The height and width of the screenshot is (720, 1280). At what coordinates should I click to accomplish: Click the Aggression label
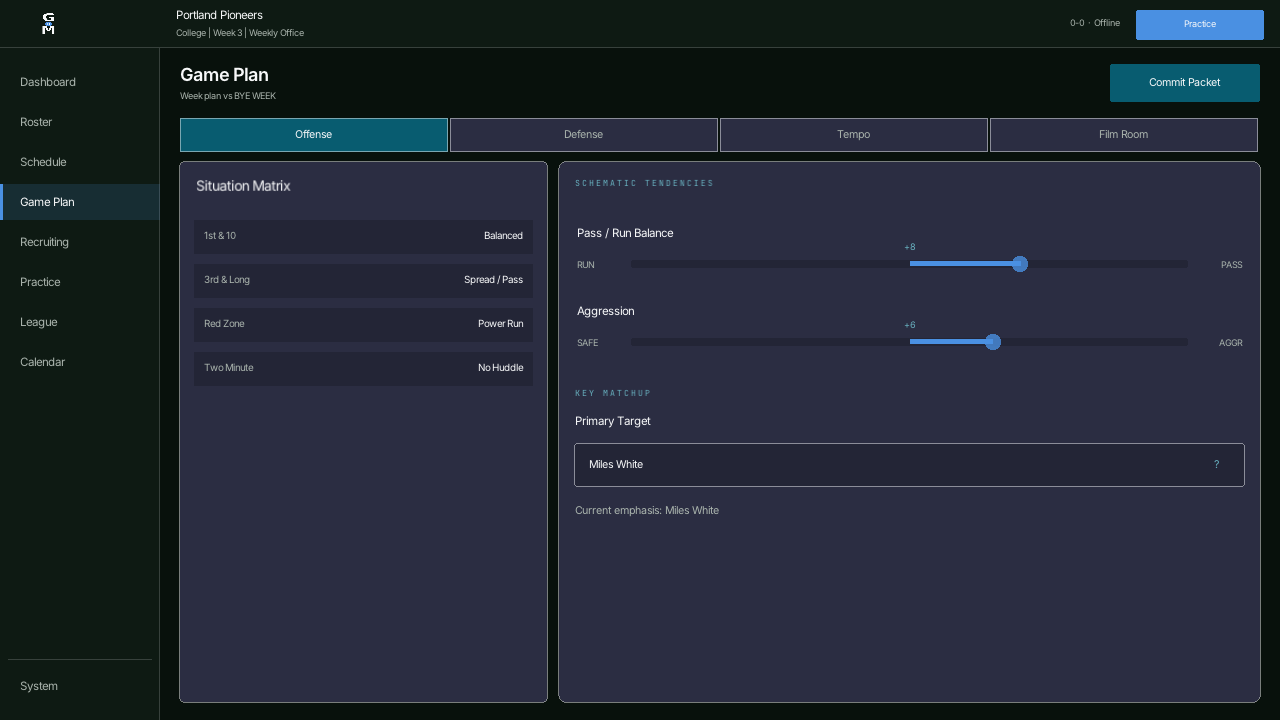click(x=606, y=311)
